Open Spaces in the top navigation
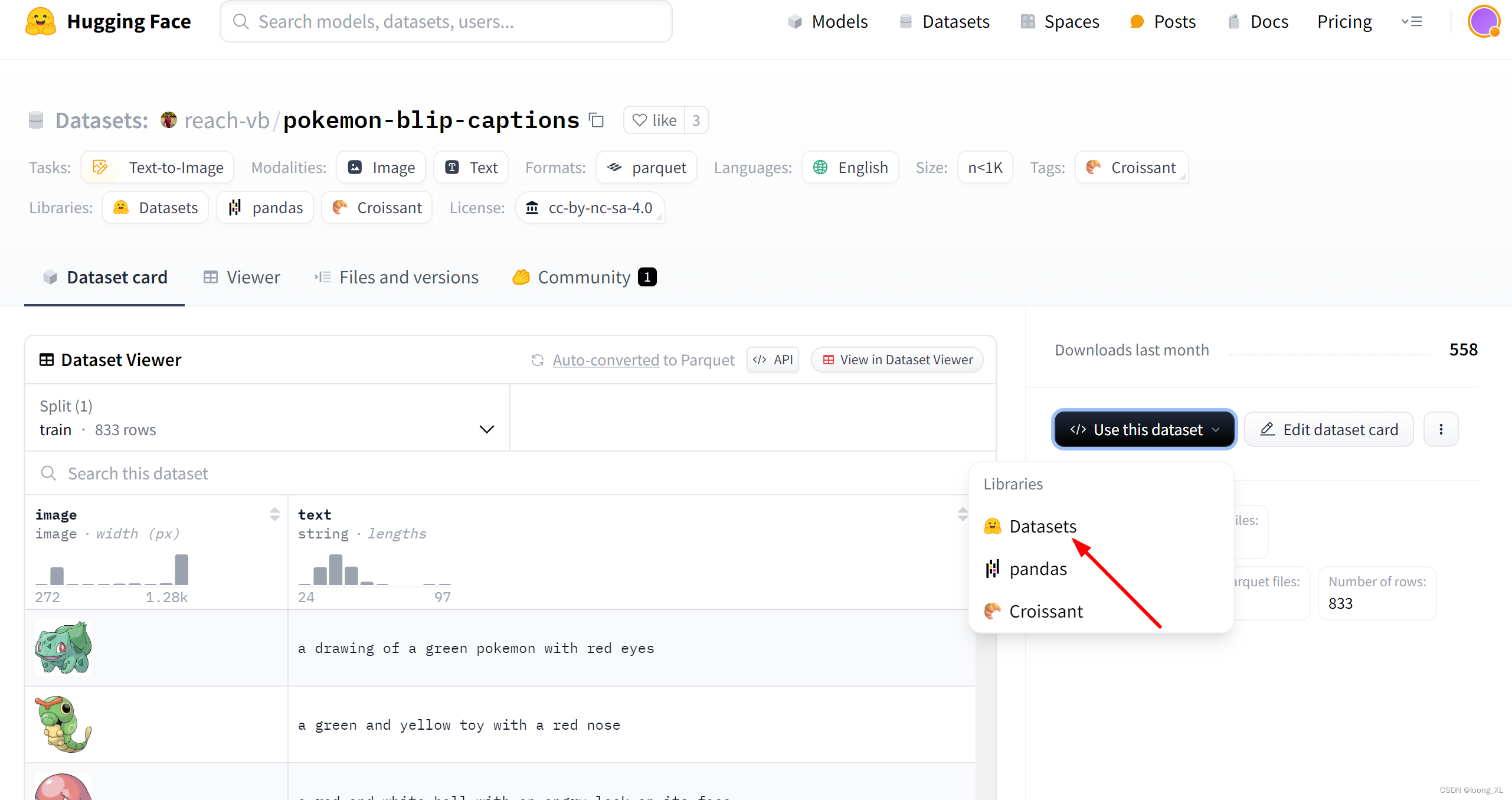The height and width of the screenshot is (800, 1512). pos(1060,21)
